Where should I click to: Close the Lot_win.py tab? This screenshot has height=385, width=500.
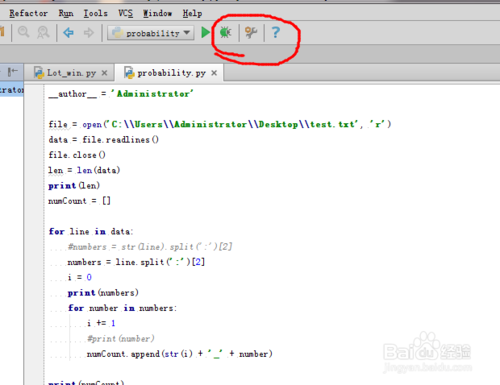(x=104, y=73)
